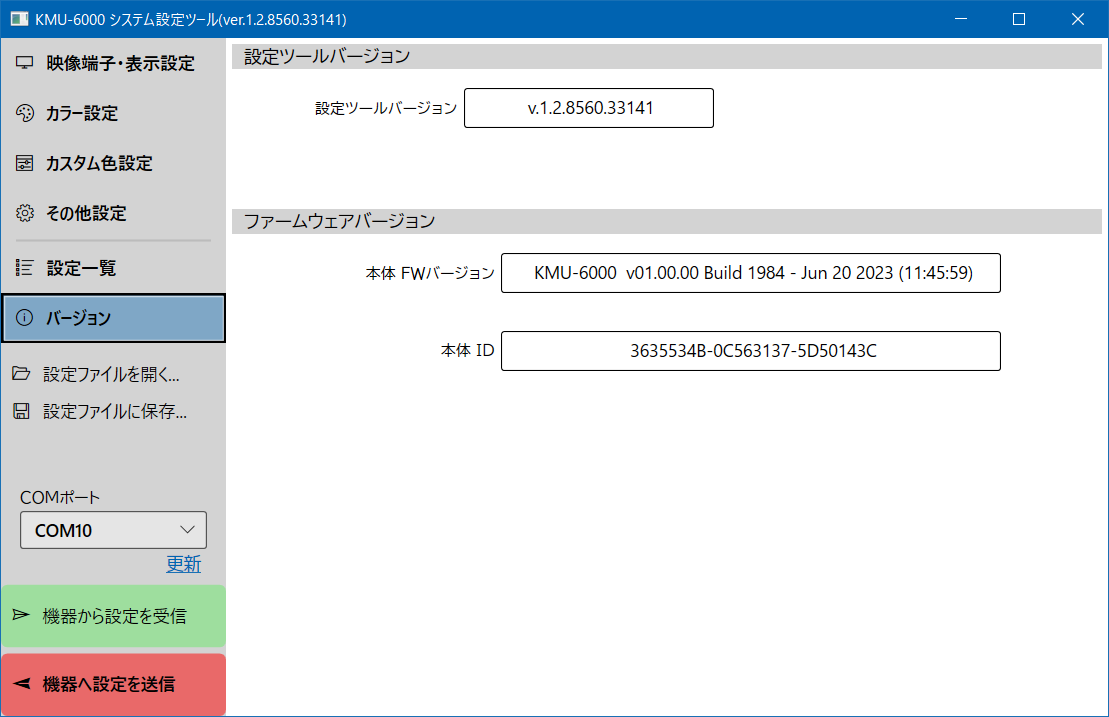Image resolution: width=1109 pixels, height=717 pixels.
Task: Click the 設定ツールバージョン value field
Action: pyautogui.click(x=589, y=108)
